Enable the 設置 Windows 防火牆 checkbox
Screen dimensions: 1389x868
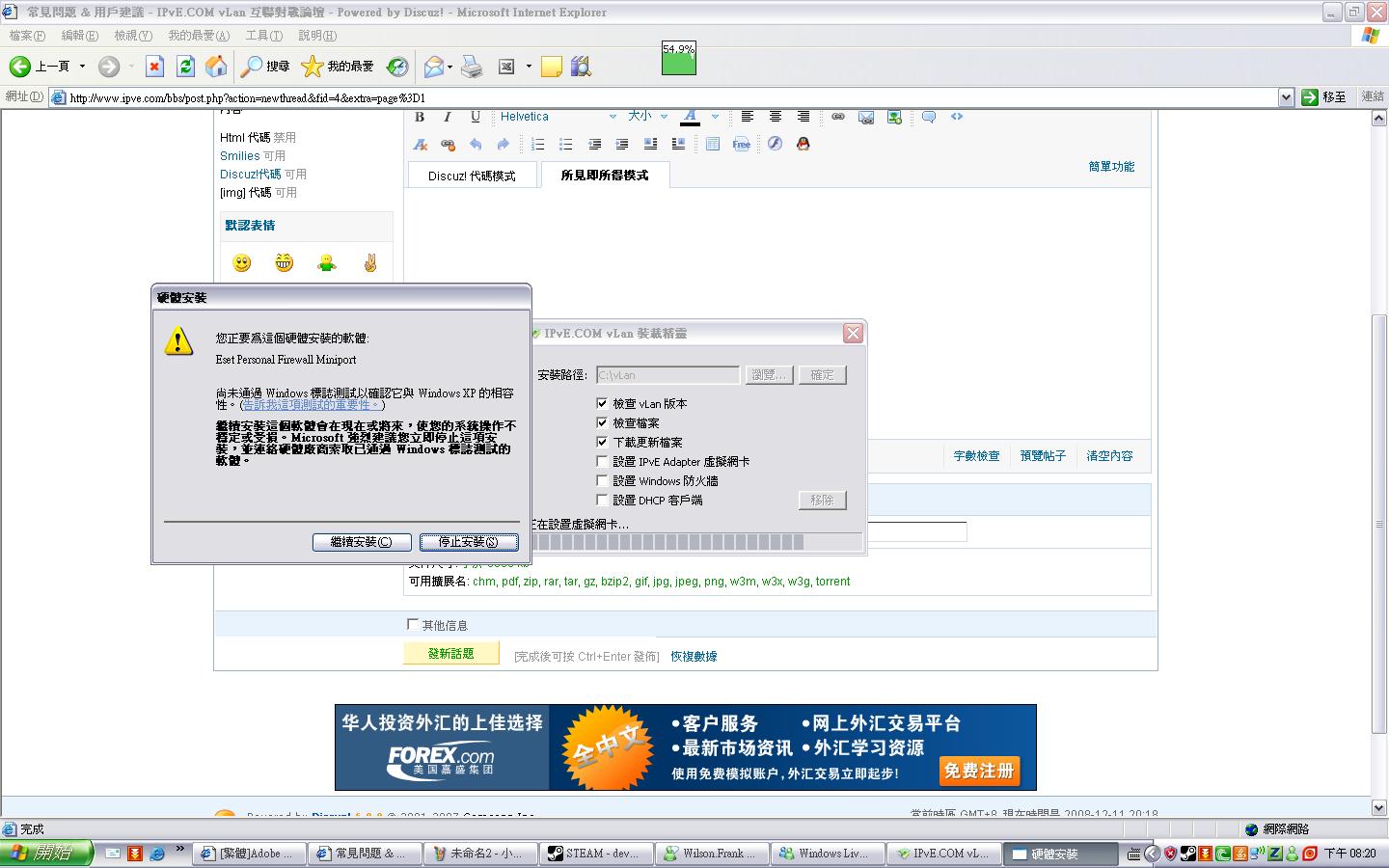coord(602,480)
